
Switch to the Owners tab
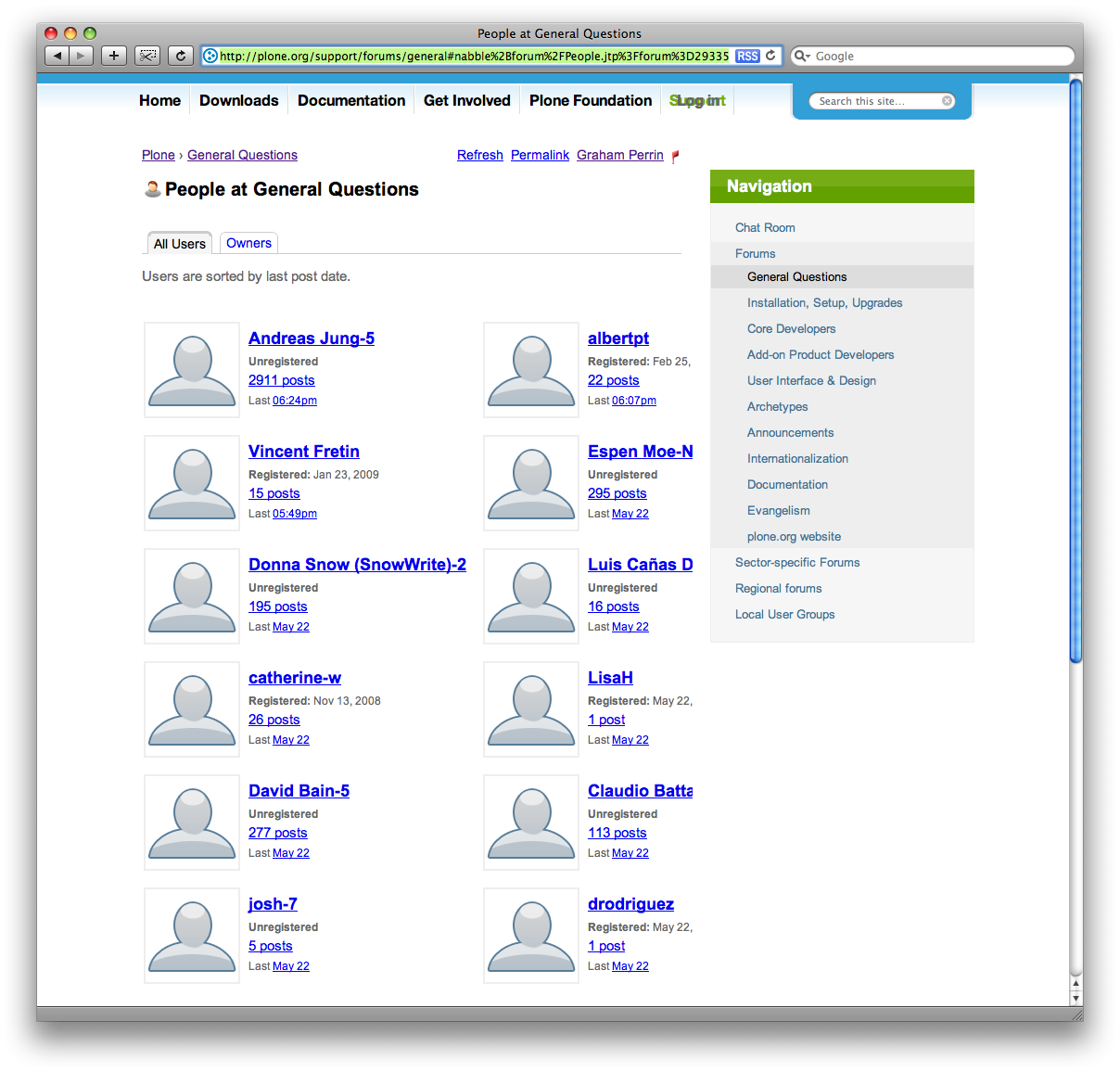point(248,243)
